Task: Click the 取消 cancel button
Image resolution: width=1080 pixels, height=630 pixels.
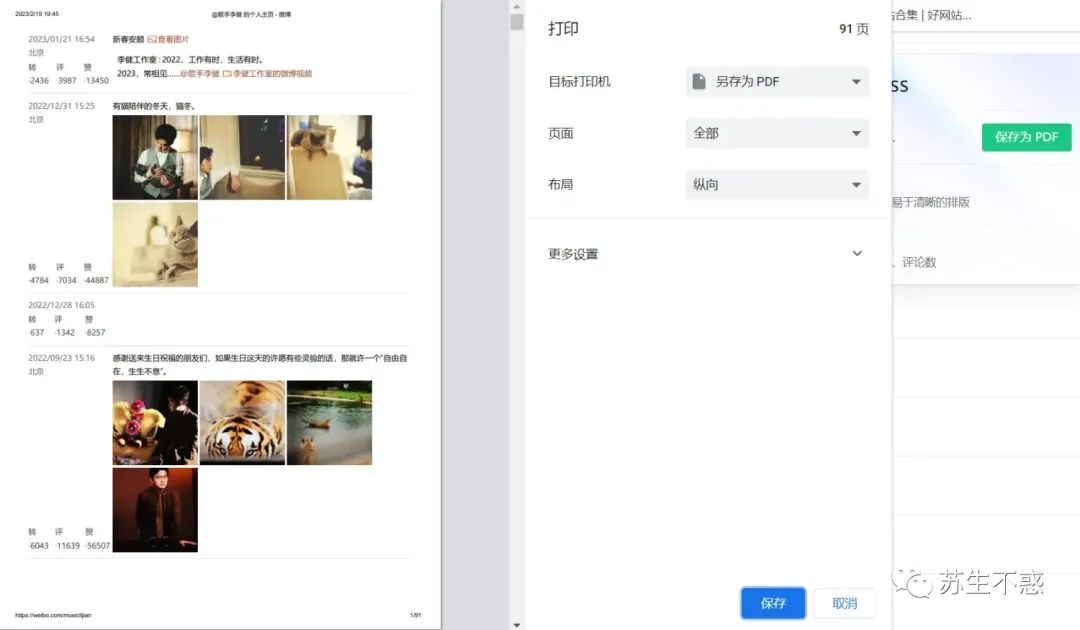Action: [x=844, y=603]
